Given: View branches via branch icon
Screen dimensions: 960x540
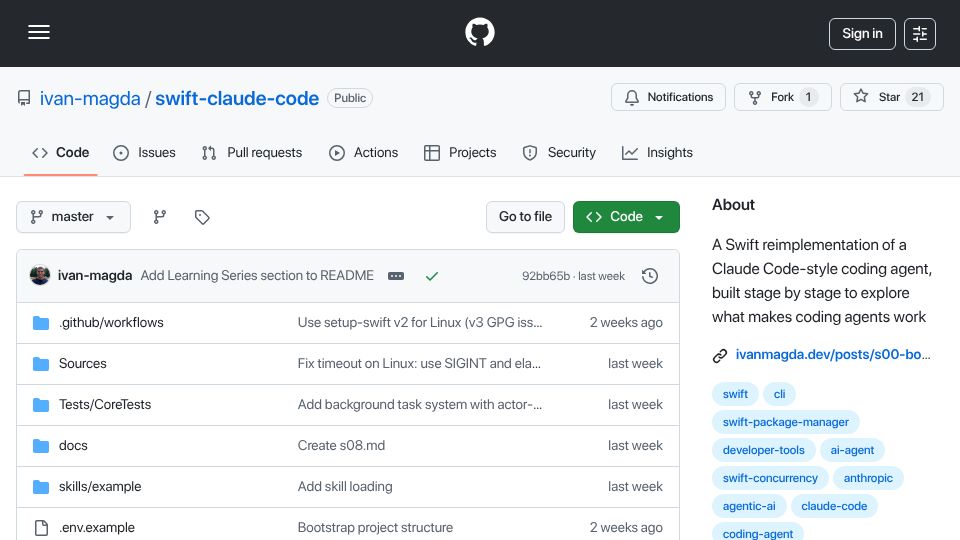Looking at the screenshot, I should coord(160,217).
